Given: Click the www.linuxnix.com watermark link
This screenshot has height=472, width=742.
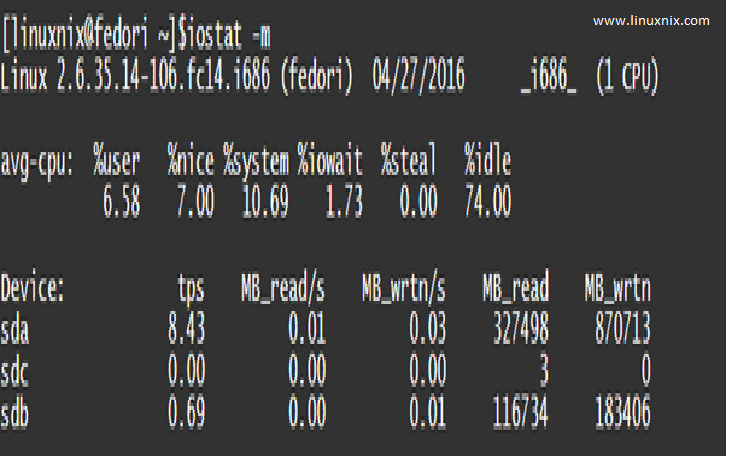Looking at the screenshot, I should 651,20.
